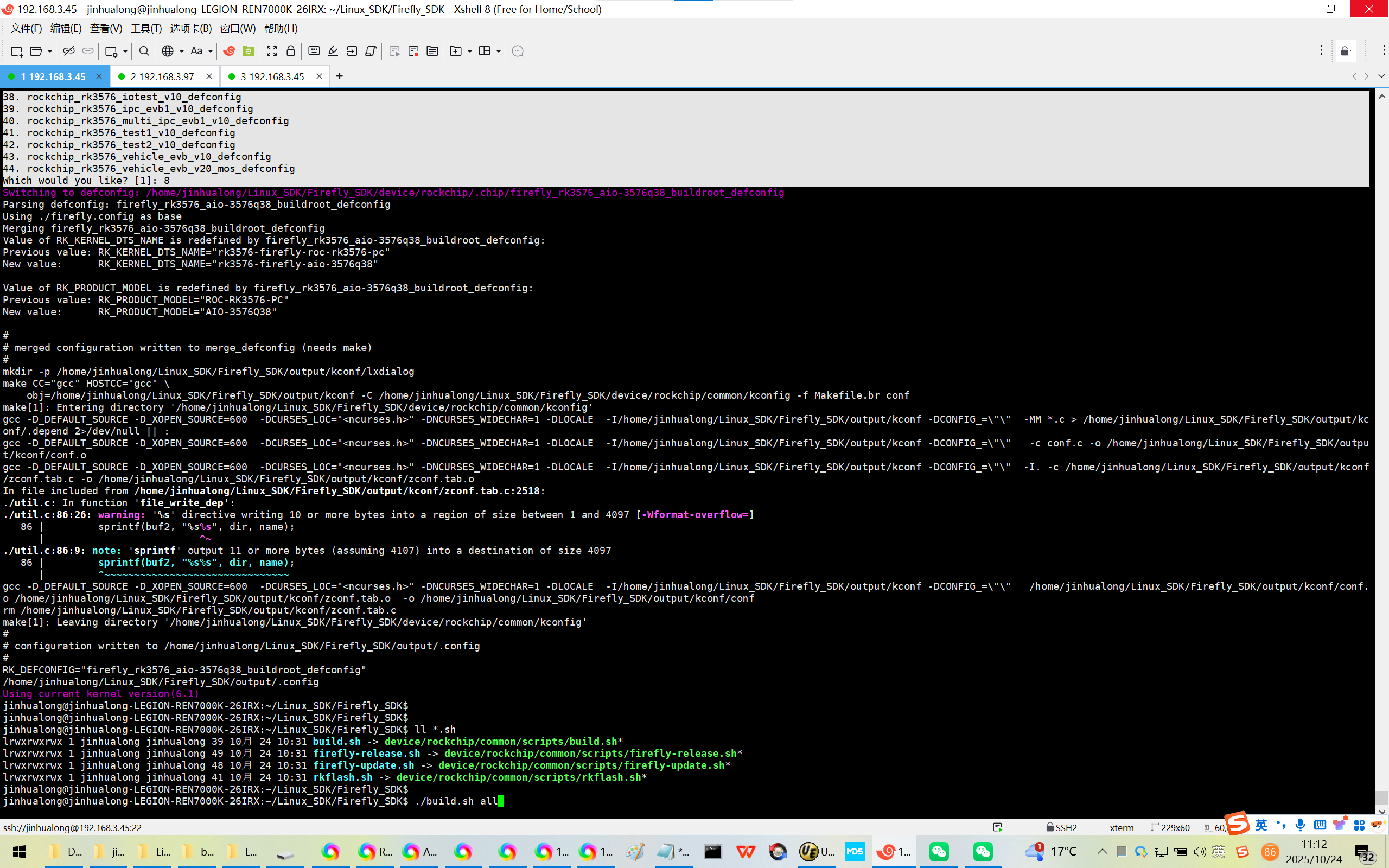Image resolution: width=1389 pixels, height=868 pixels.
Task: Launch Xftp with the green folder icon
Action: click(x=249, y=51)
